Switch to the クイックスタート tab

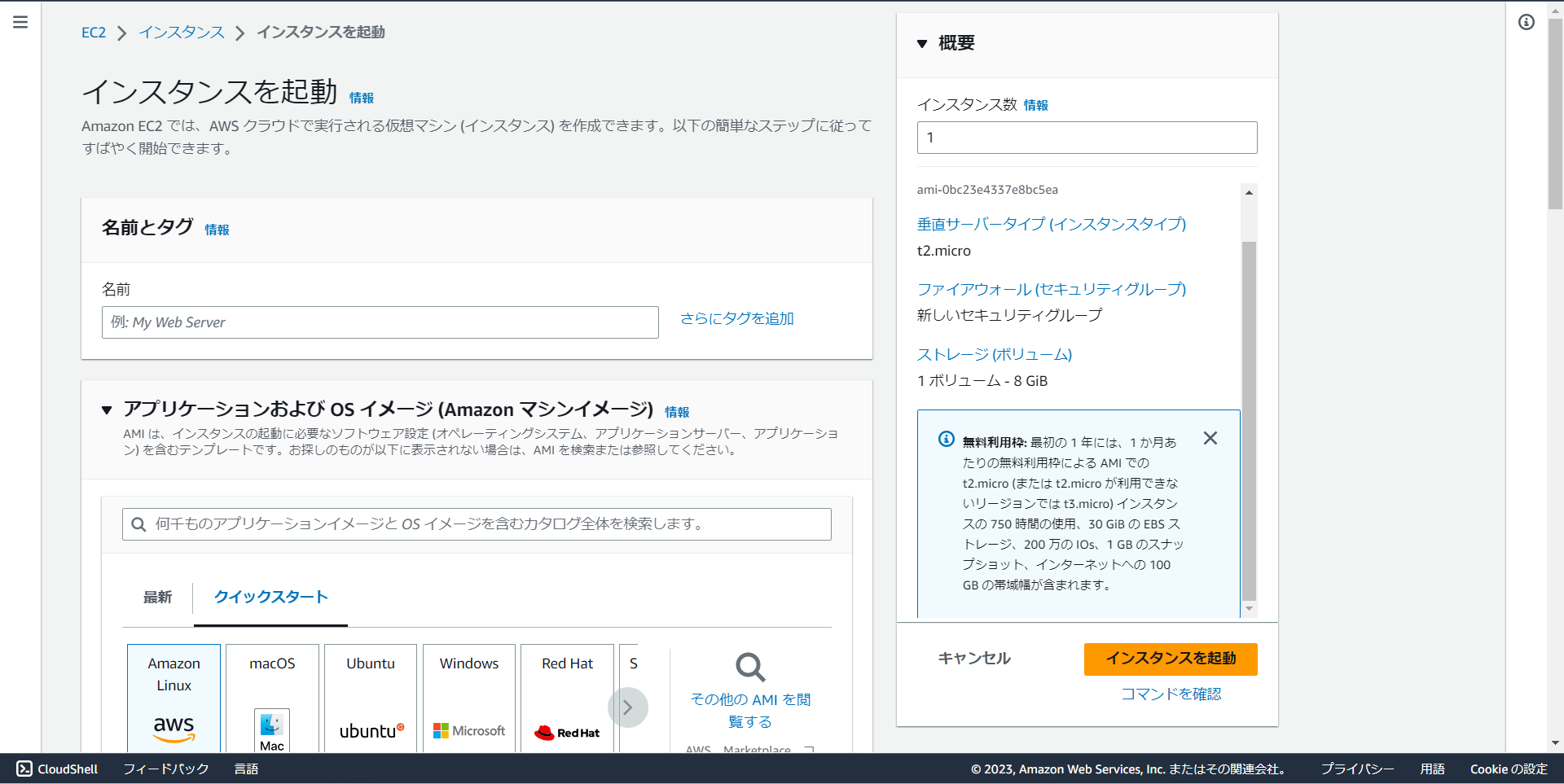coord(270,598)
